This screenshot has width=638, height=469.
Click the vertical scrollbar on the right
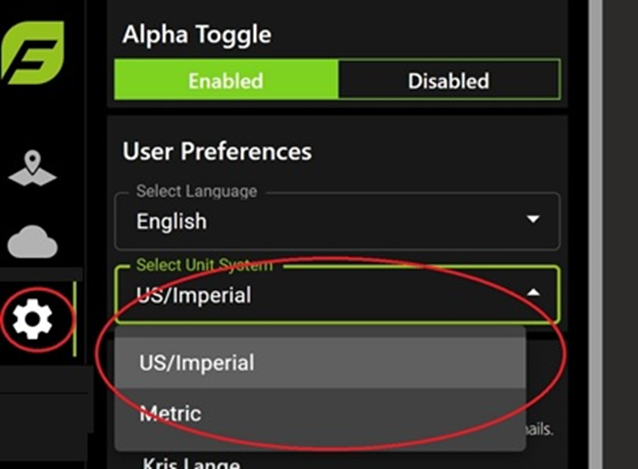pyautogui.click(x=595, y=234)
